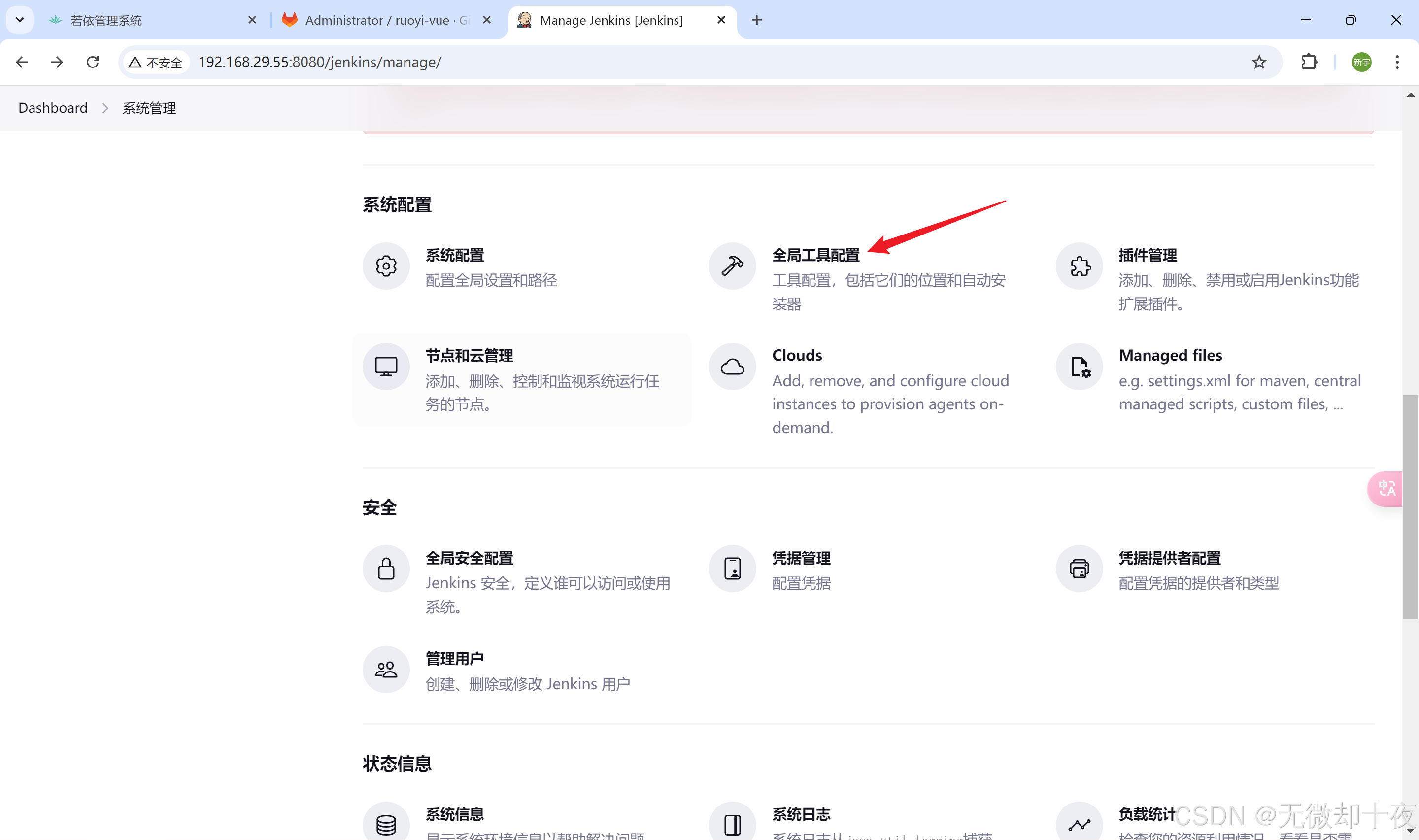Bookmark this page with the star

point(1258,62)
